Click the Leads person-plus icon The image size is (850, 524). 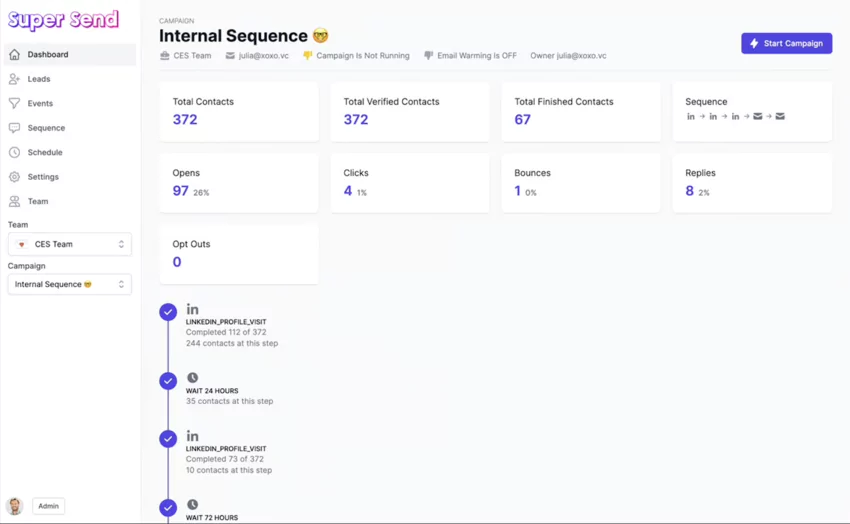15,79
